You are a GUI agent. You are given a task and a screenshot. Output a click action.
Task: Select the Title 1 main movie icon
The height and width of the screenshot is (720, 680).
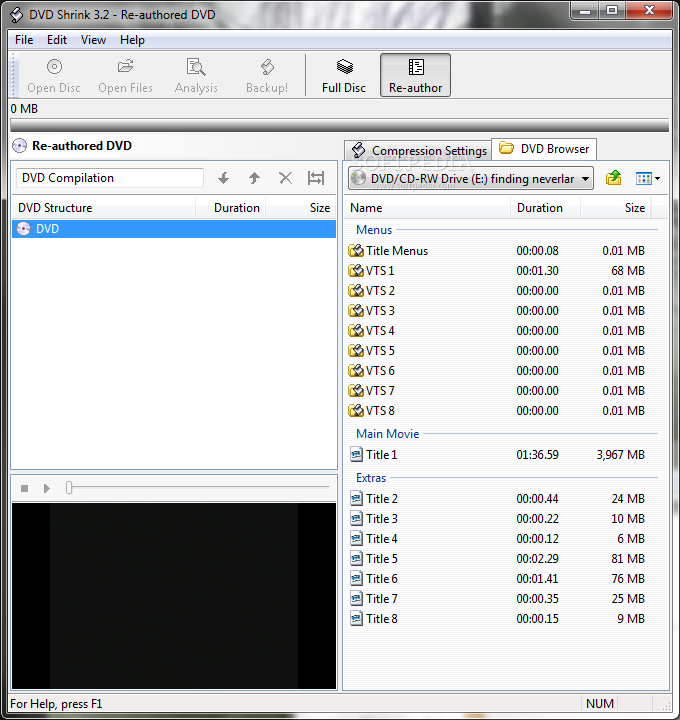pyautogui.click(x=356, y=455)
